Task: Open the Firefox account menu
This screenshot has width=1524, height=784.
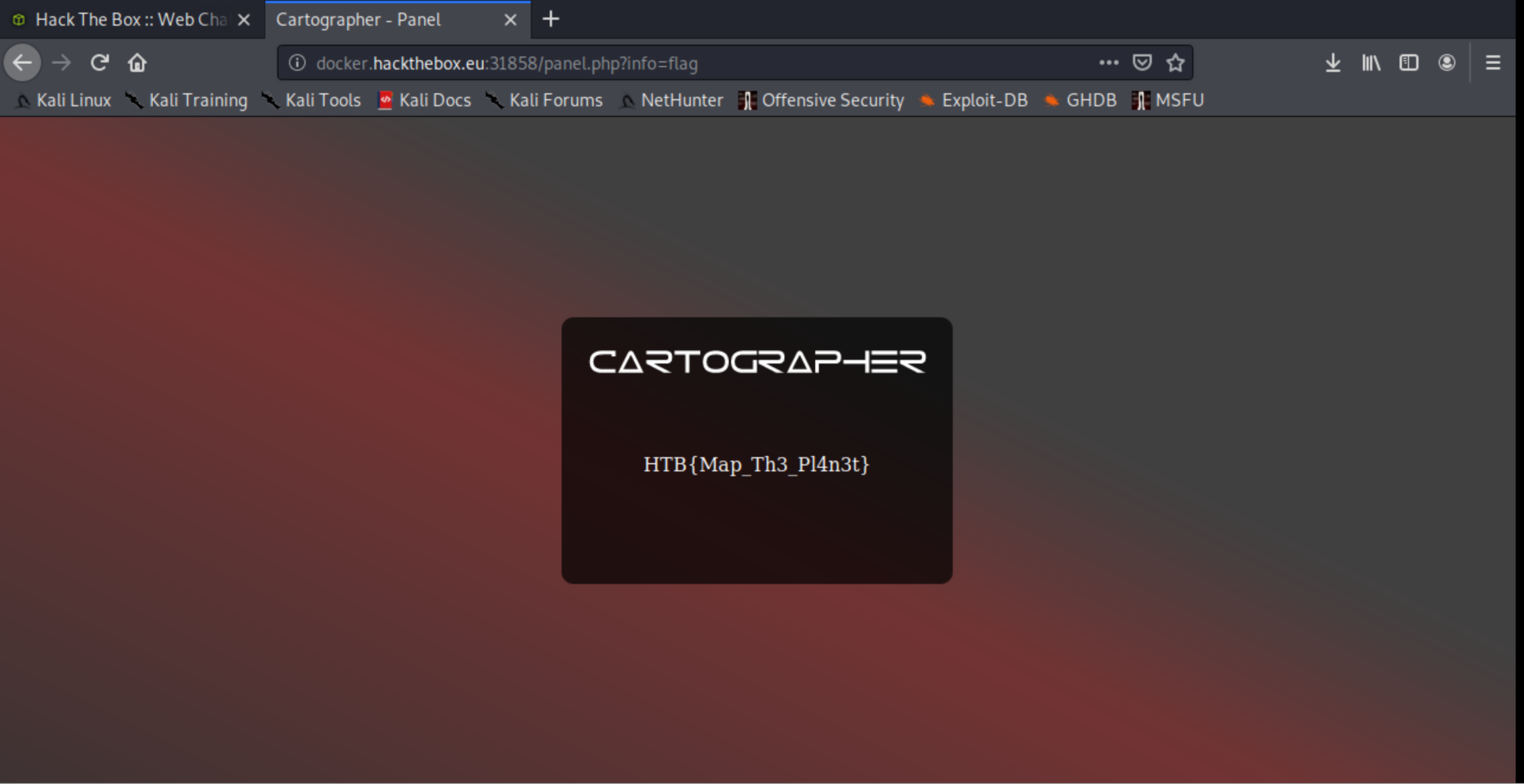Action: point(1447,63)
